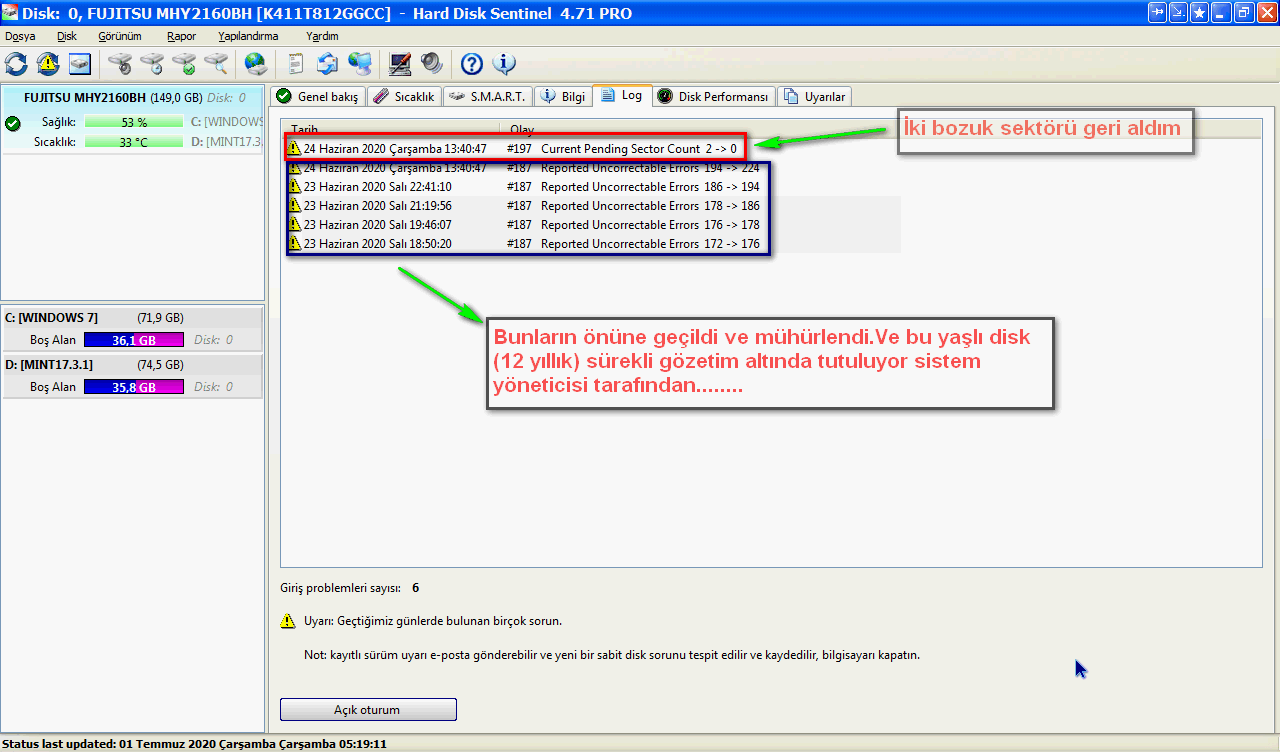Click the warning icon on the 23 Haziran 22:41:10 row
1280x752 pixels.
[294, 186]
